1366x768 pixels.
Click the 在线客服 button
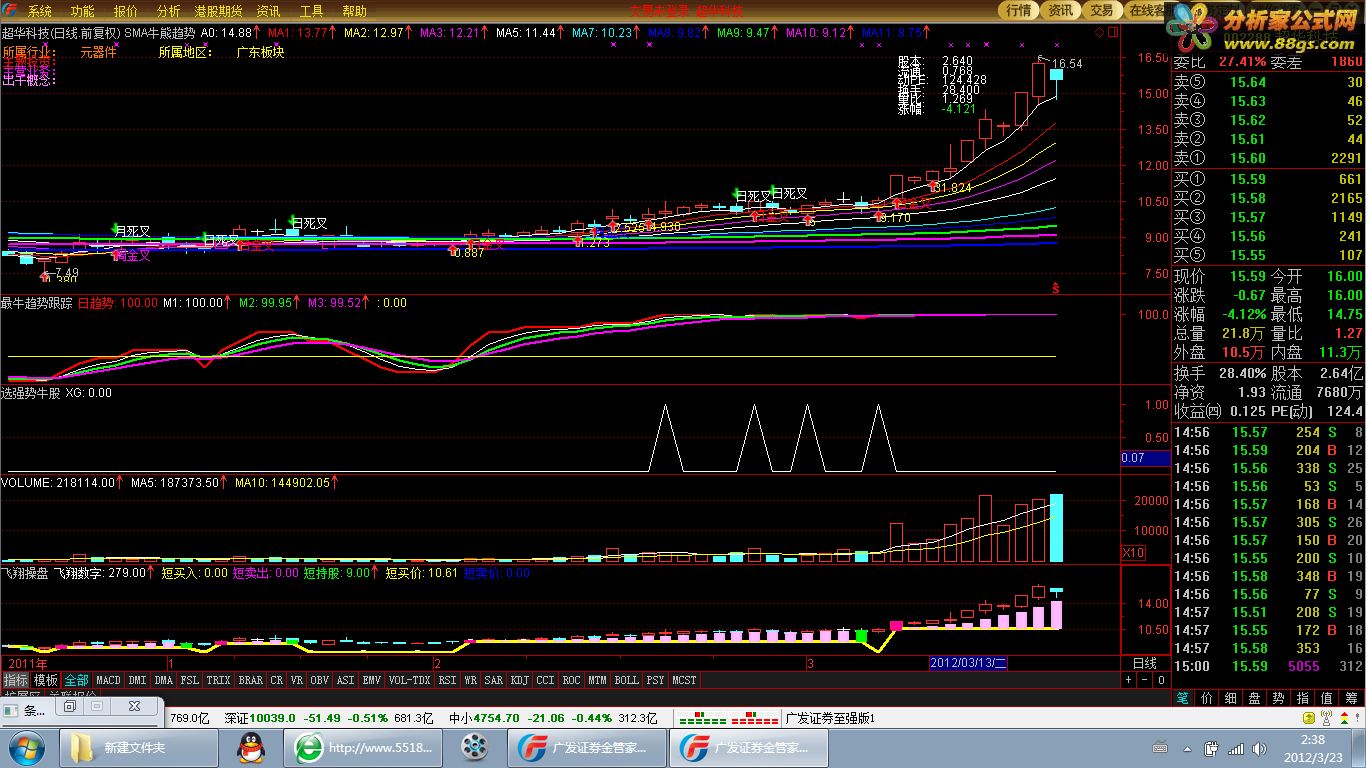pos(1146,10)
